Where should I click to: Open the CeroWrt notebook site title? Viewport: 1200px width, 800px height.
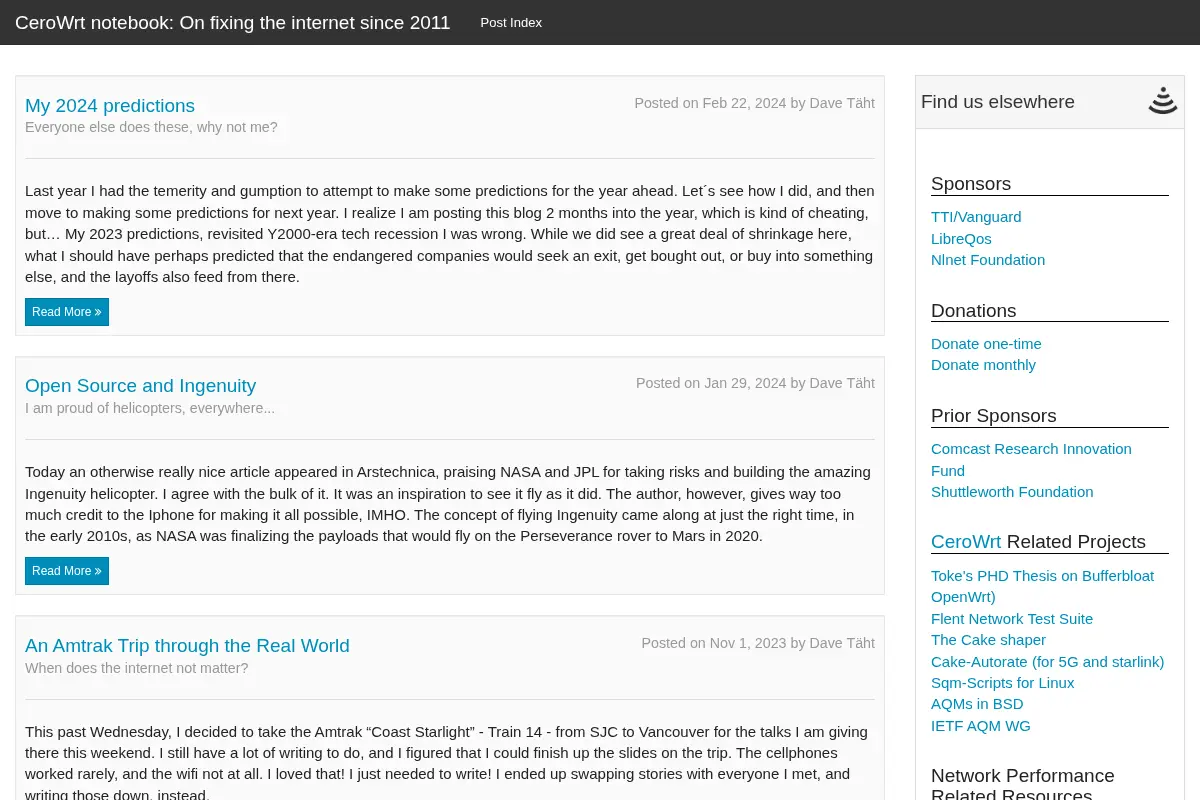click(233, 22)
